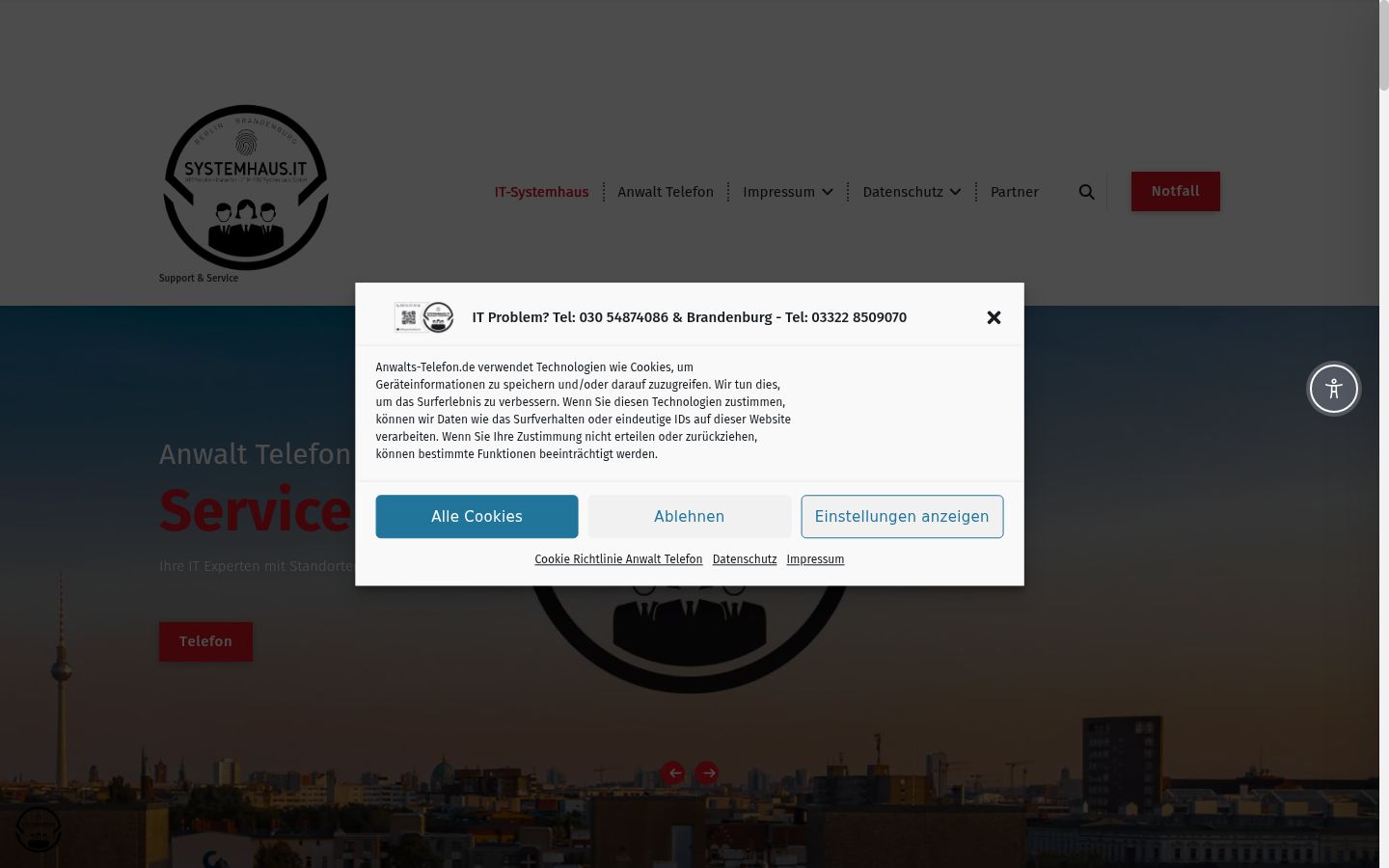Viewport: 1389px width, 868px height.
Task: Open the Impressum menu item
Action: pyautogui.click(x=778, y=192)
